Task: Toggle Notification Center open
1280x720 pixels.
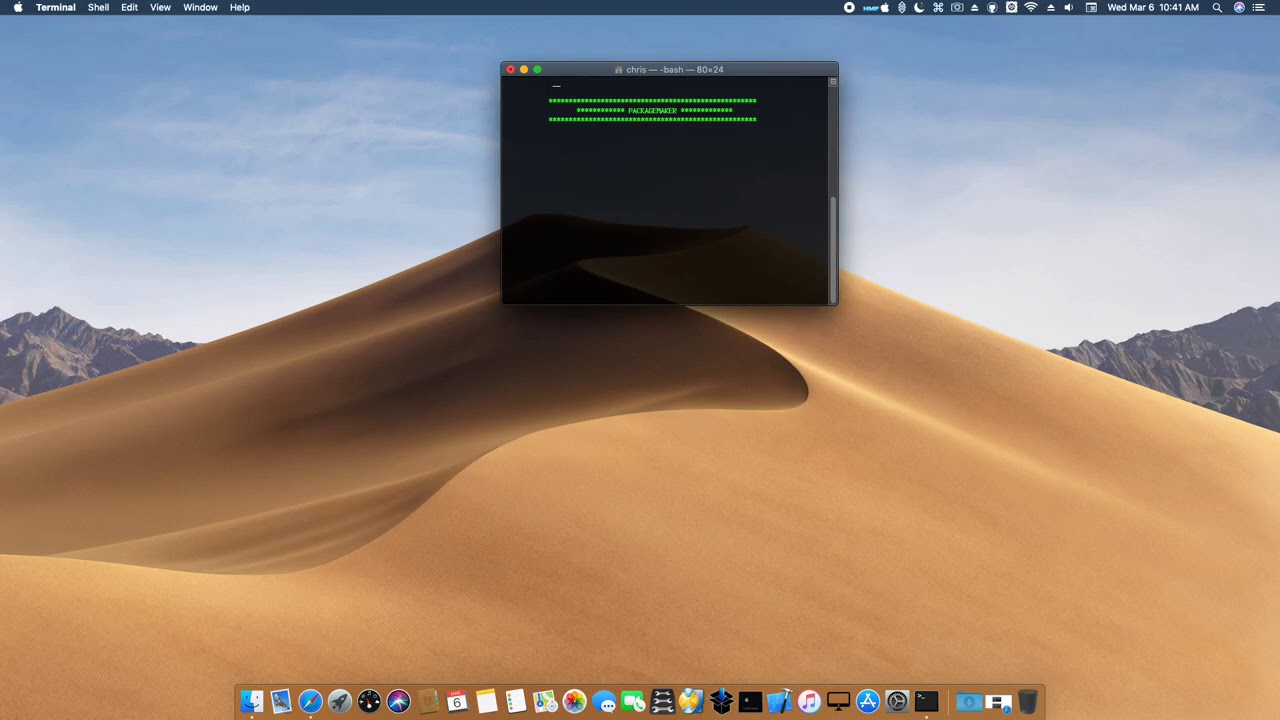Action: pyautogui.click(x=1261, y=7)
